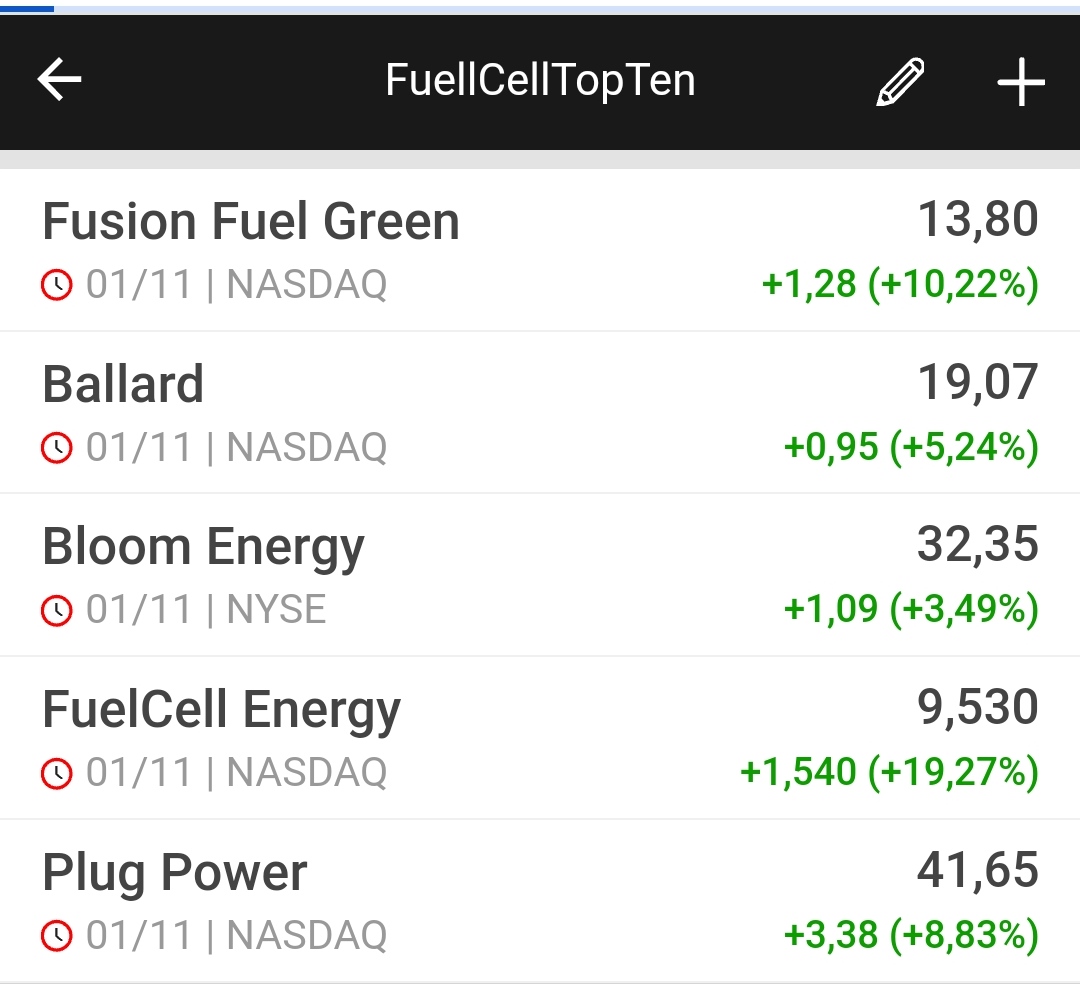The width and height of the screenshot is (1080, 984).
Task: Select the FuelCell Energy stock name
Action: click(221, 710)
